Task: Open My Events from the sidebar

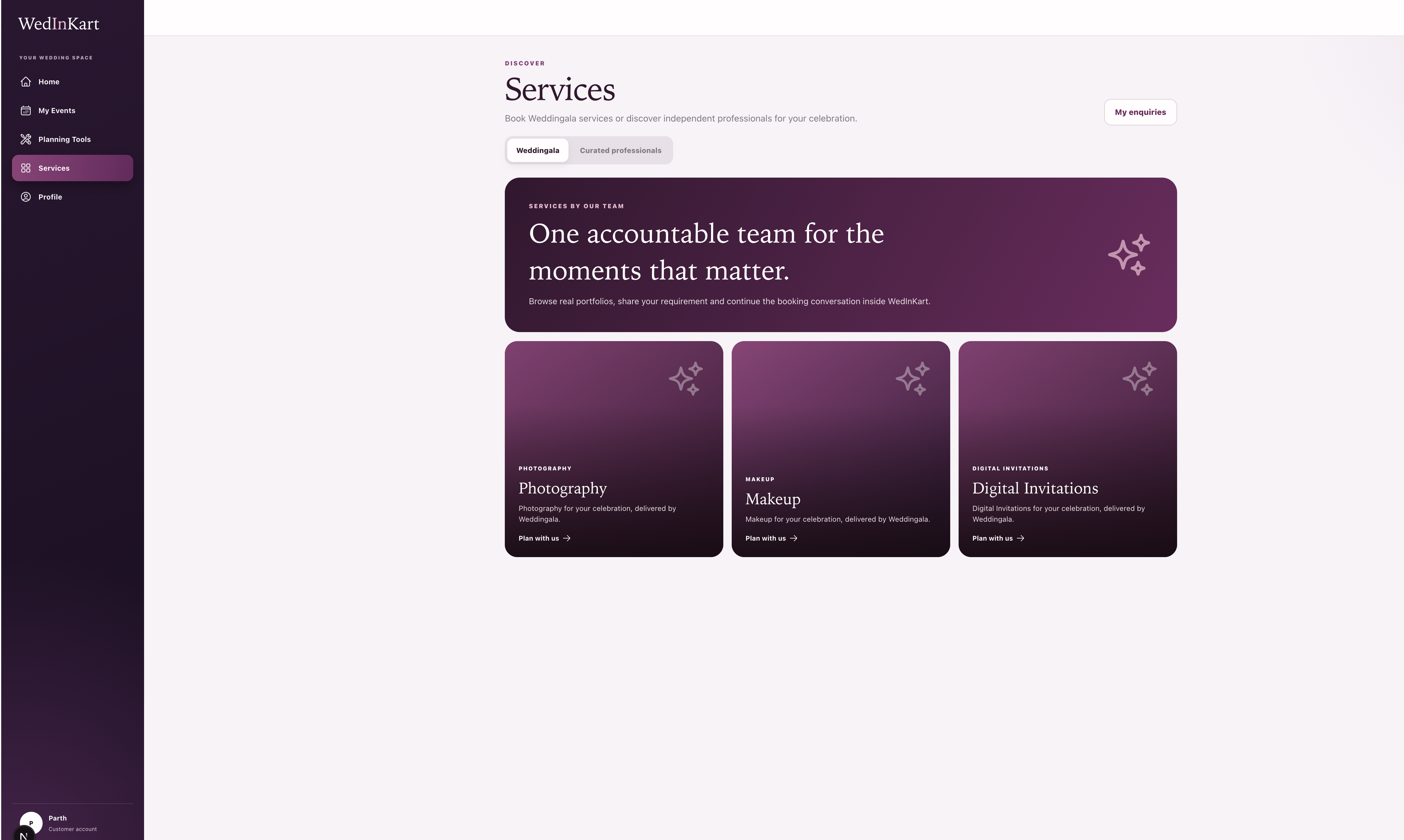Action: (72, 110)
